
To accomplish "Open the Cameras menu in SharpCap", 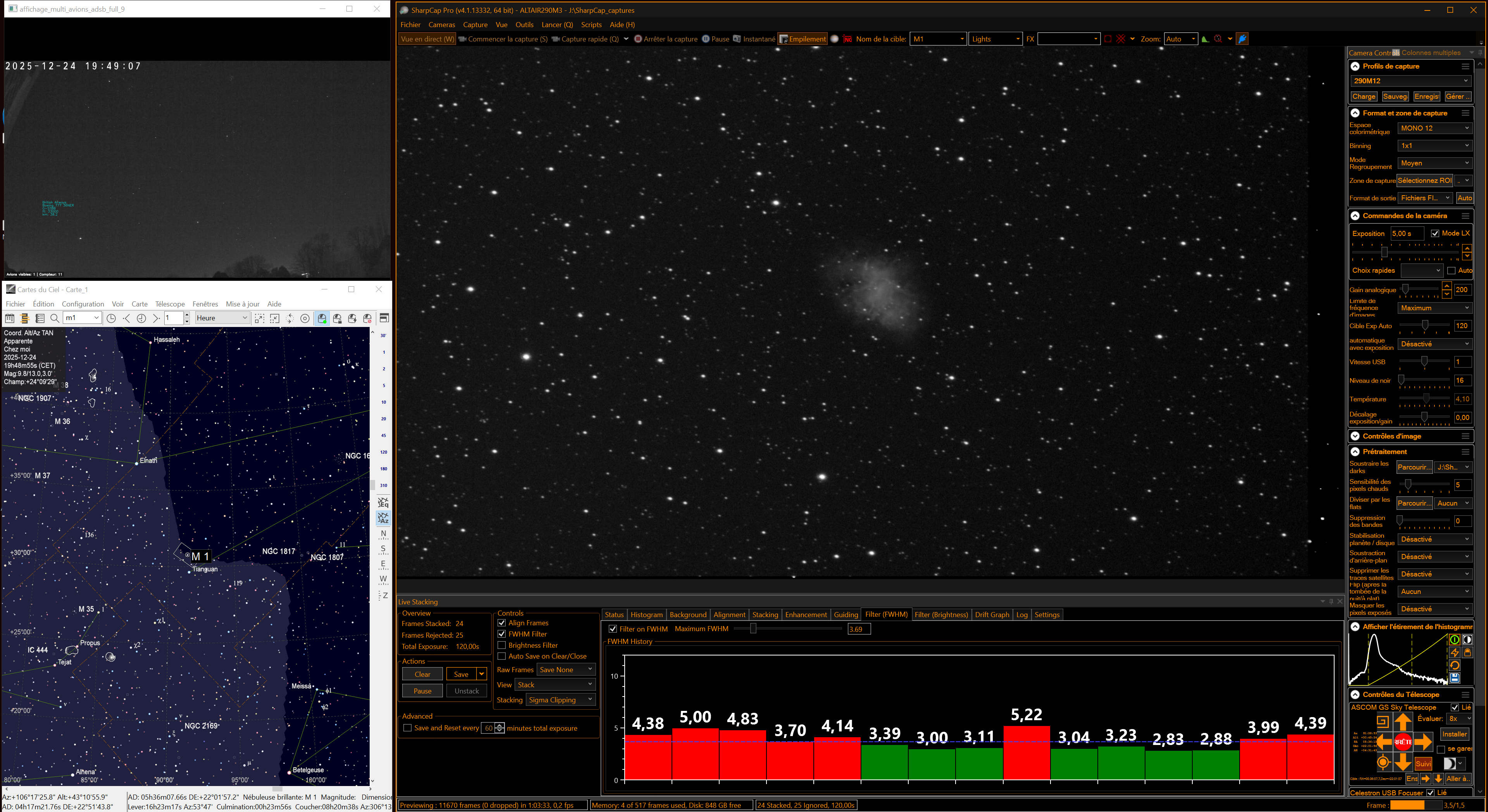I will 441,24.
